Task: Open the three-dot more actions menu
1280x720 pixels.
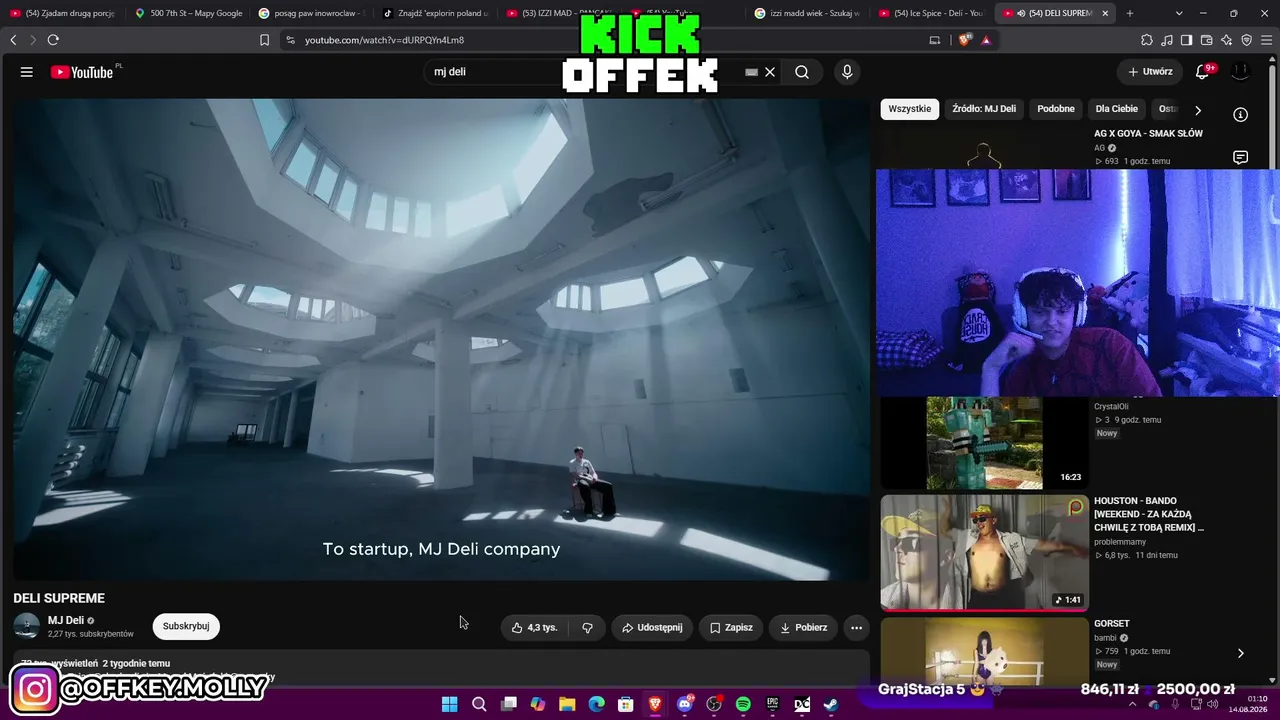Action: [x=856, y=628]
